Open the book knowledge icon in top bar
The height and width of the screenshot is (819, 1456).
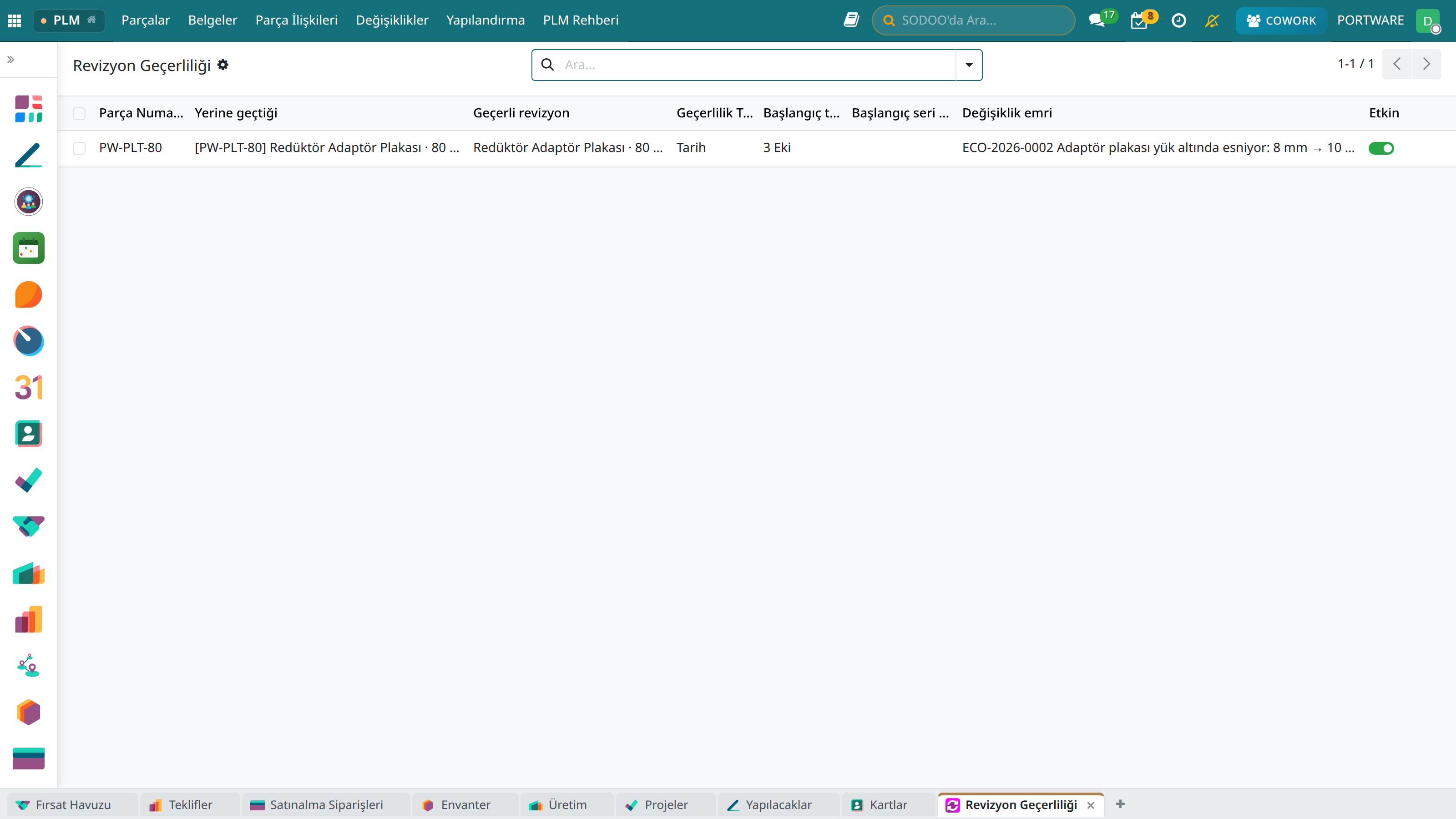(851, 20)
